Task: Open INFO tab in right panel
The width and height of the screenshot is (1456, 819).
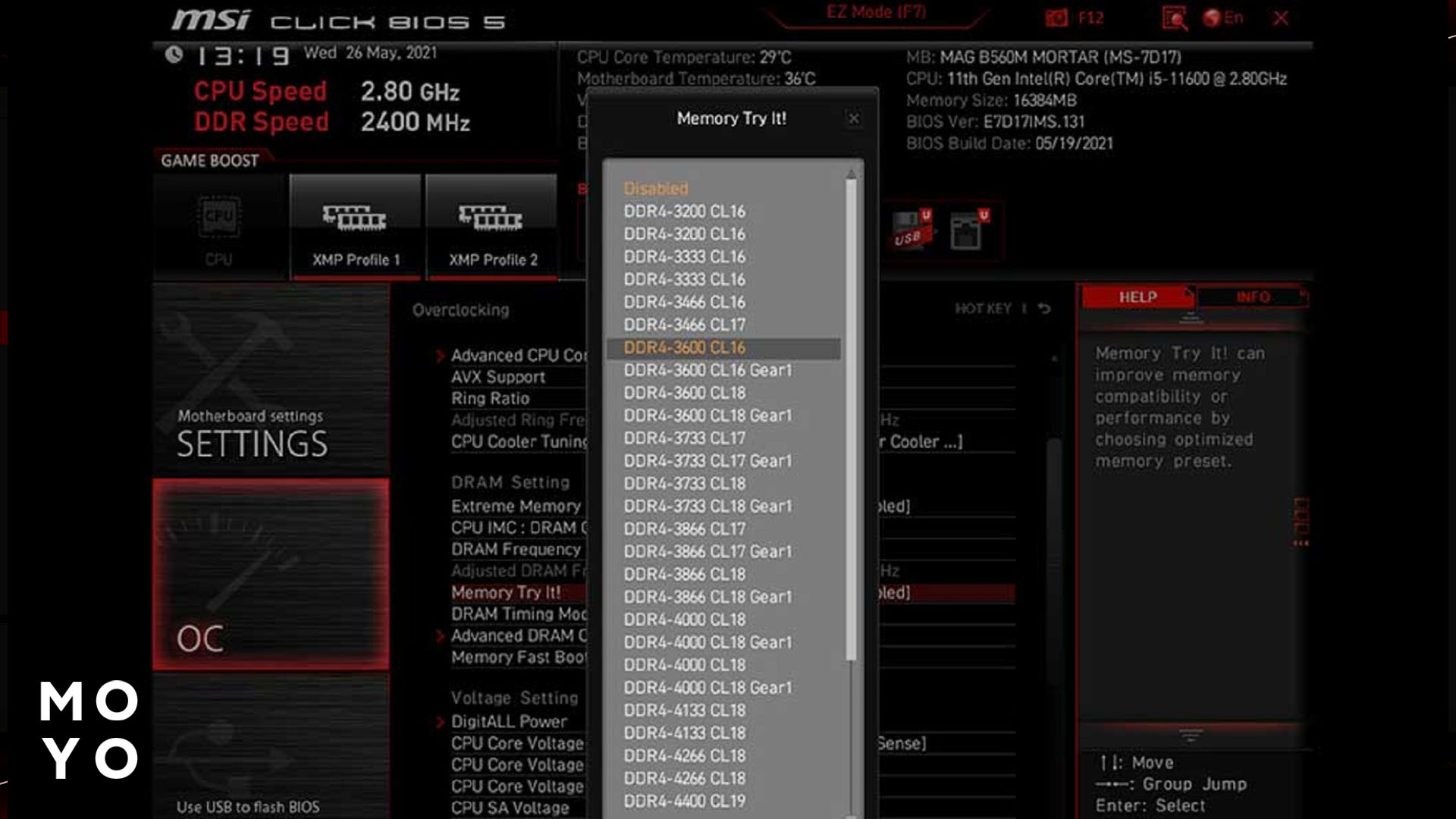Action: click(x=1252, y=297)
